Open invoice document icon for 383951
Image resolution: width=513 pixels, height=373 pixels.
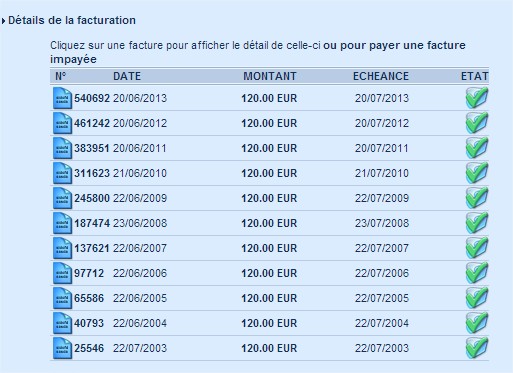click(62, 148)
